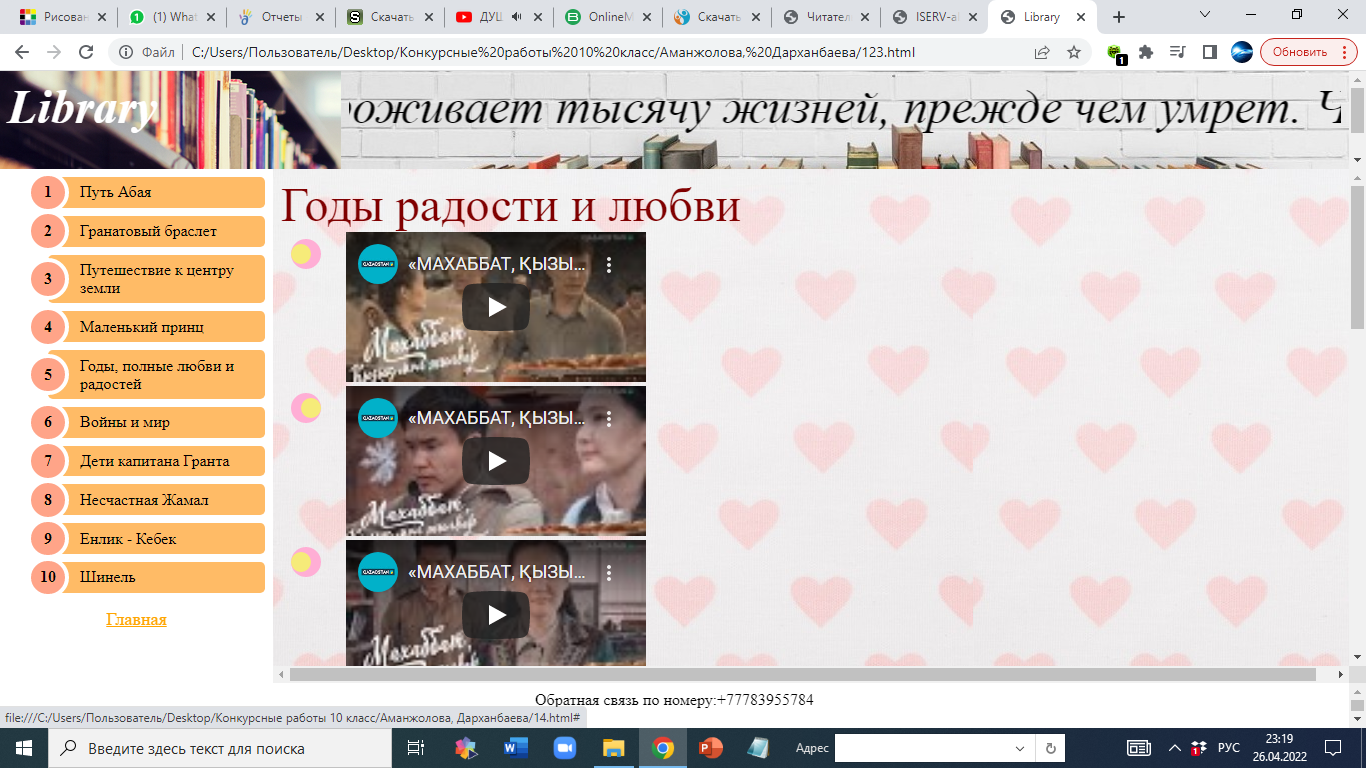The height and width of the screenshot is (768, 1366).
Task: Play the third МАХАББАТ video
Action: [x=496, y=615]
